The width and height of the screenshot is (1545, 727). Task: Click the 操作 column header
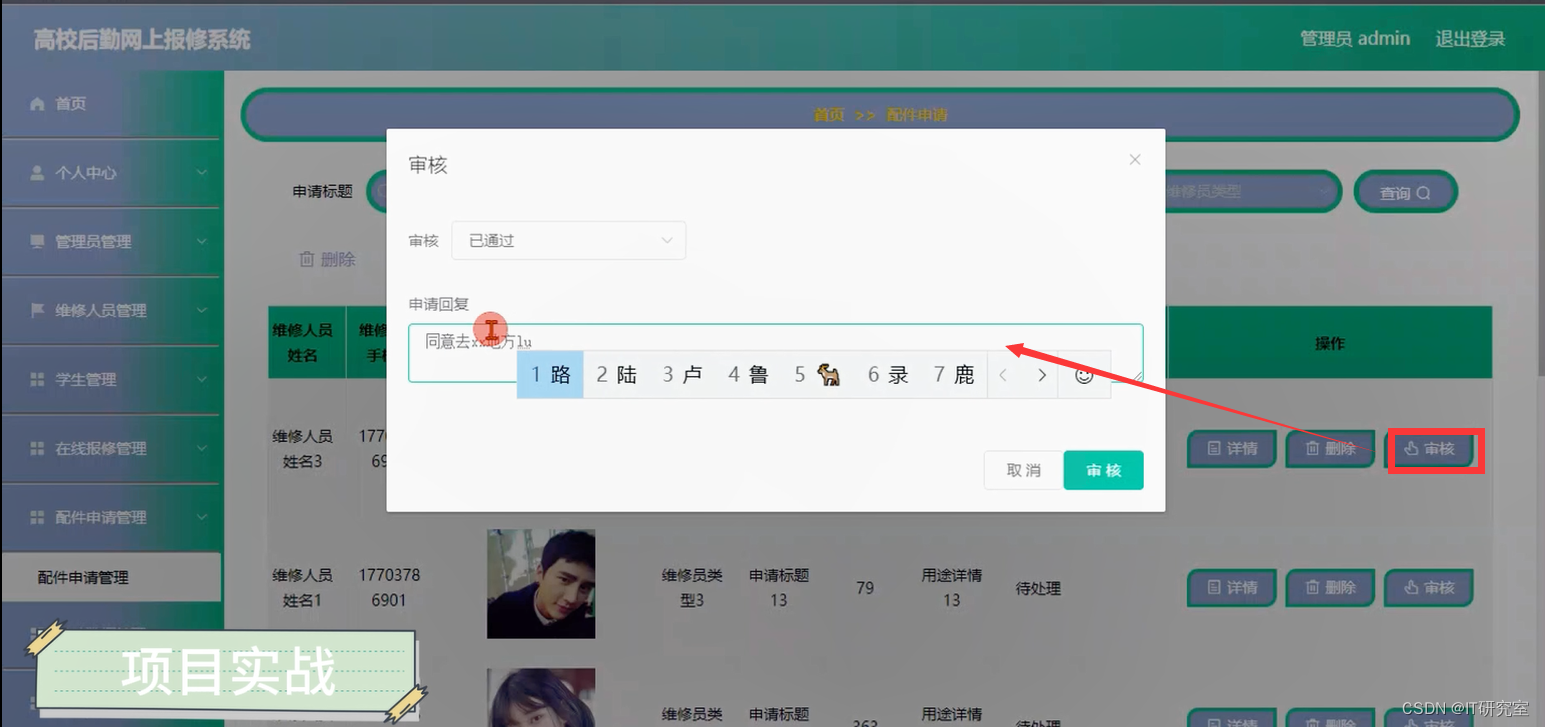(x=1330, y=343)
